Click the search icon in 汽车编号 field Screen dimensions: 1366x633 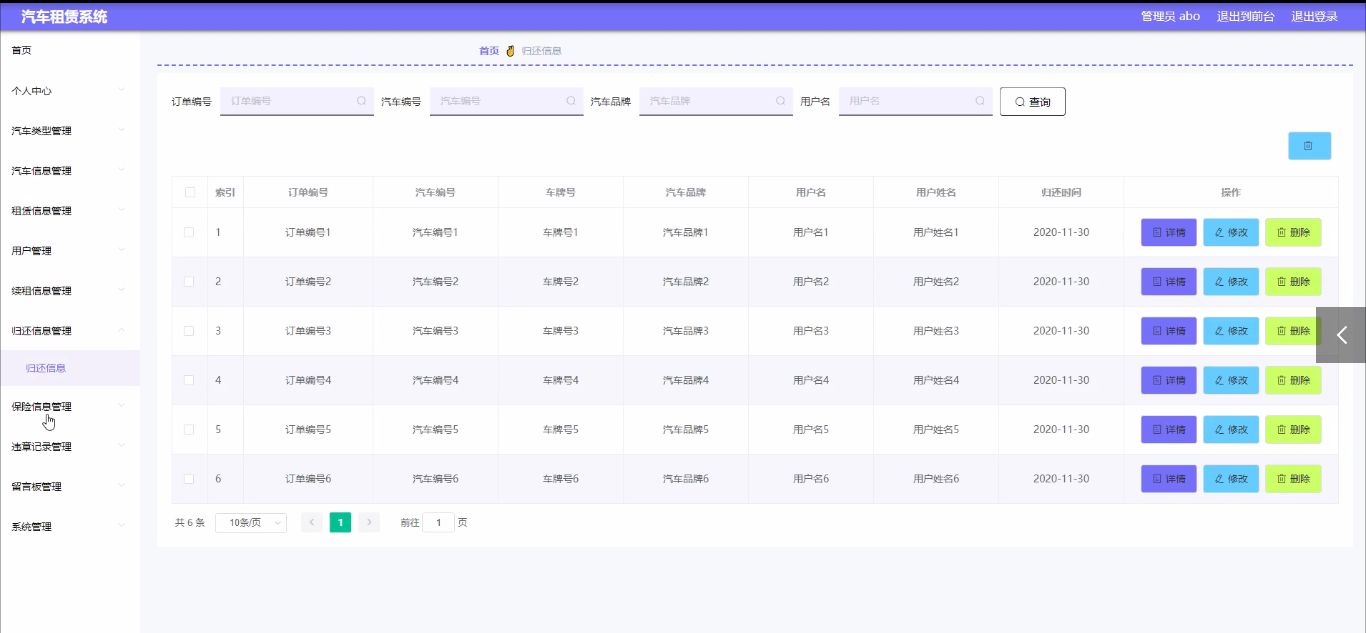coord(571,101)
